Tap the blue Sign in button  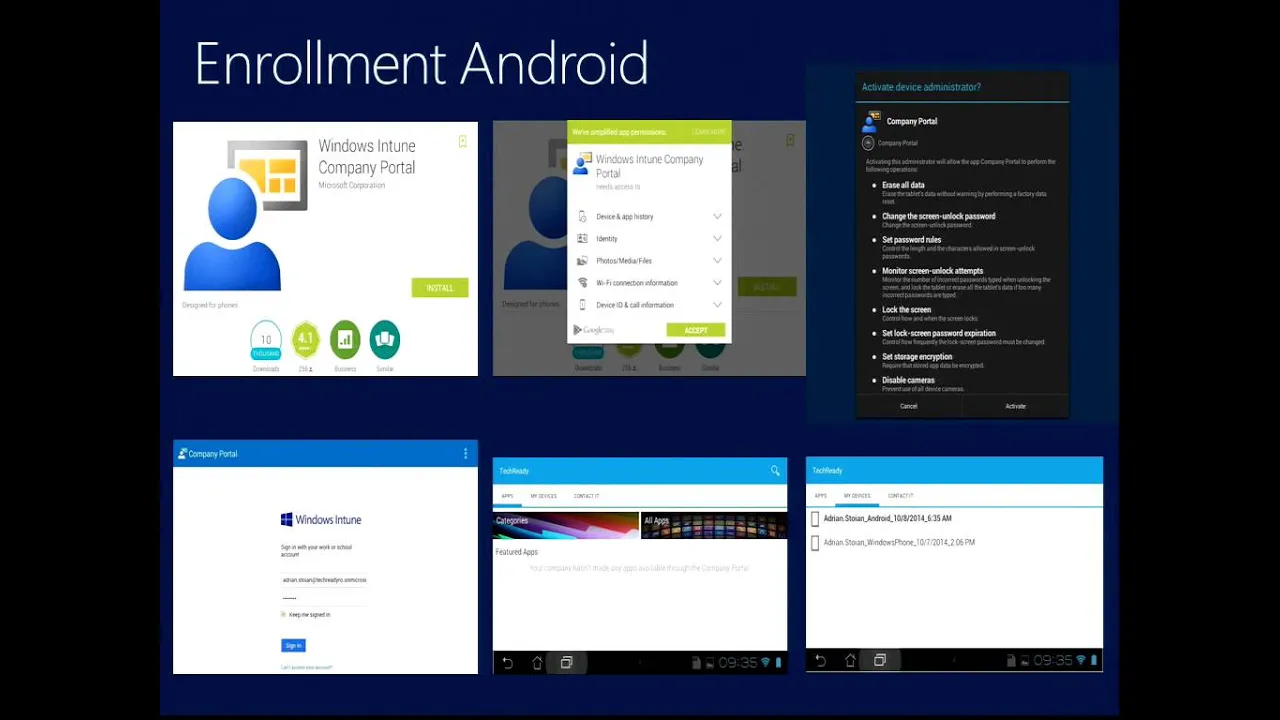point(293,646)
